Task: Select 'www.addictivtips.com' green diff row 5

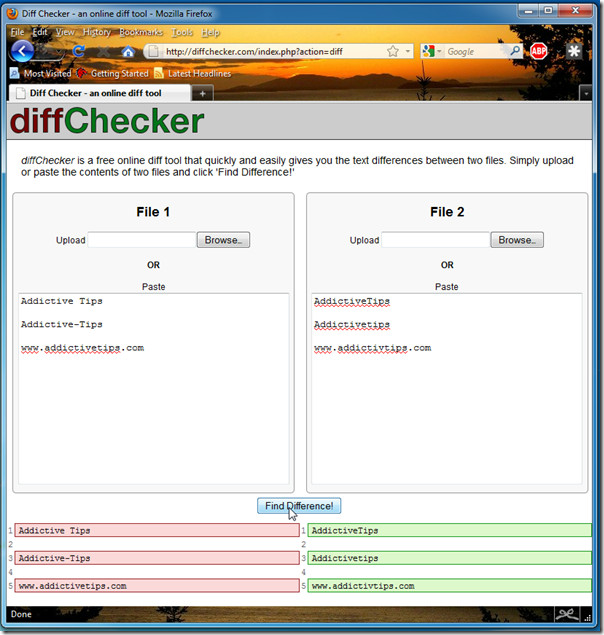Action: click(x=363, y=586)
